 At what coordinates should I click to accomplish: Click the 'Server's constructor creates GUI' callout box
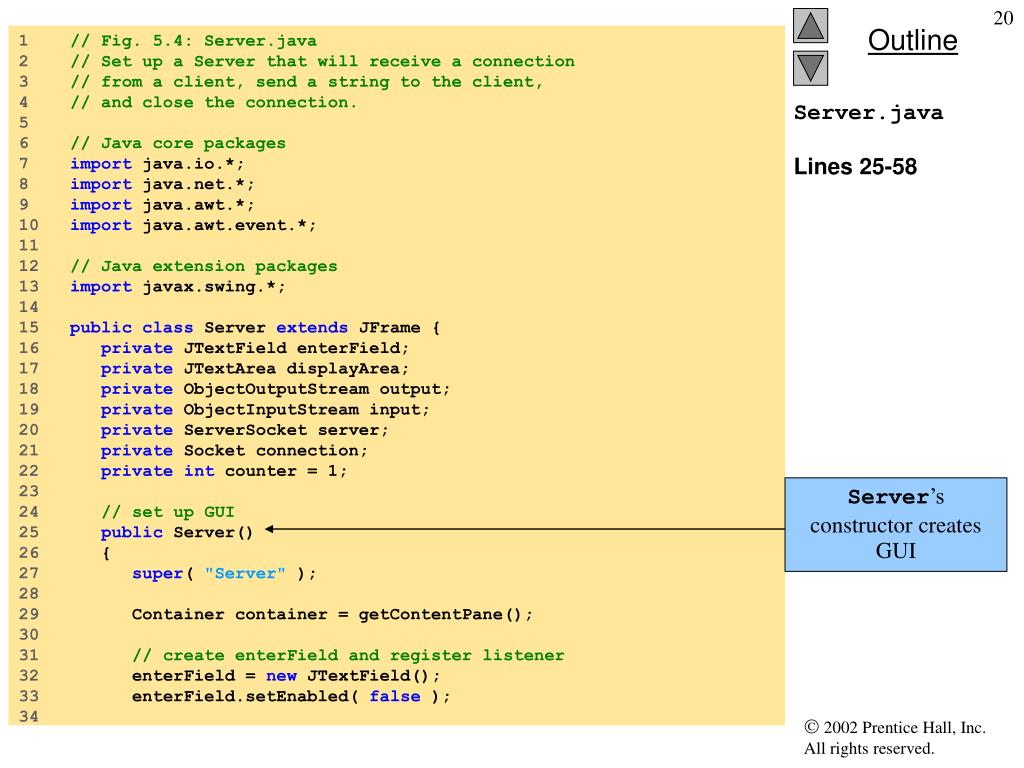[x=895, y=524]
